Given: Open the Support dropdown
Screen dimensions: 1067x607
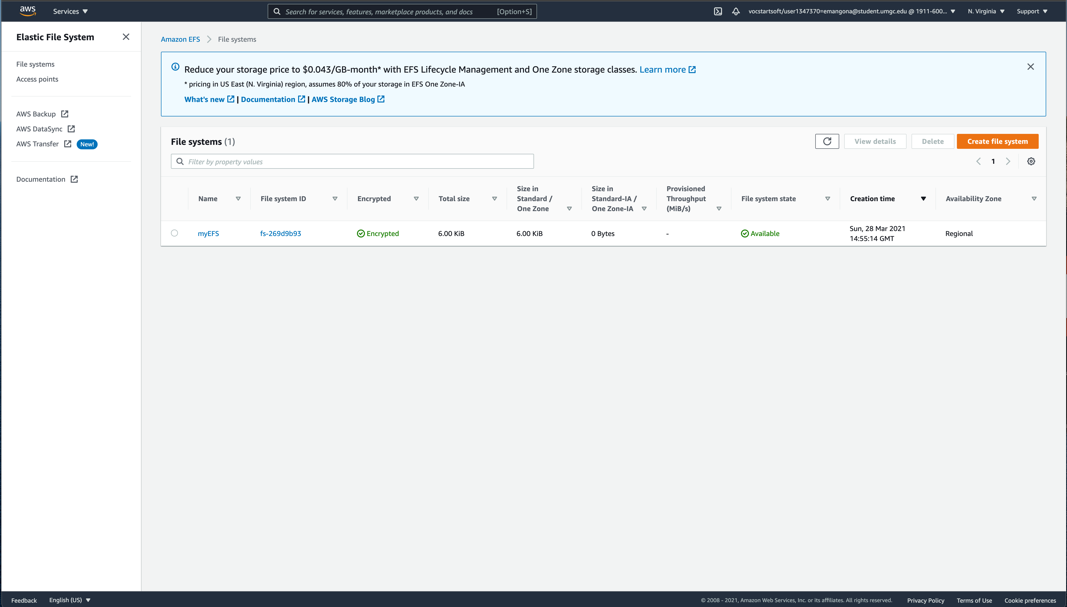Looking at the screenshot, I should pos(1032,12).
